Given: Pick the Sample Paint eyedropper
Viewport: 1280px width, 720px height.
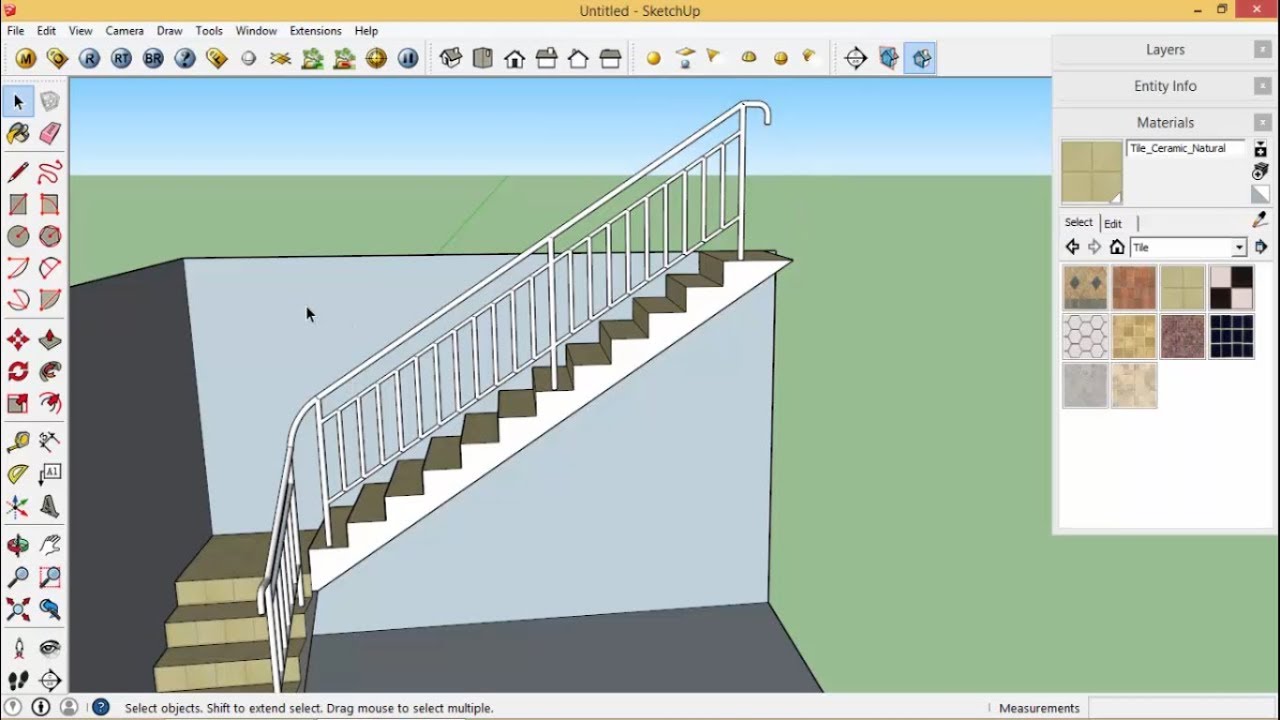Looking at the screenshot, I should pyautogui.click(x=1261, y=221).
